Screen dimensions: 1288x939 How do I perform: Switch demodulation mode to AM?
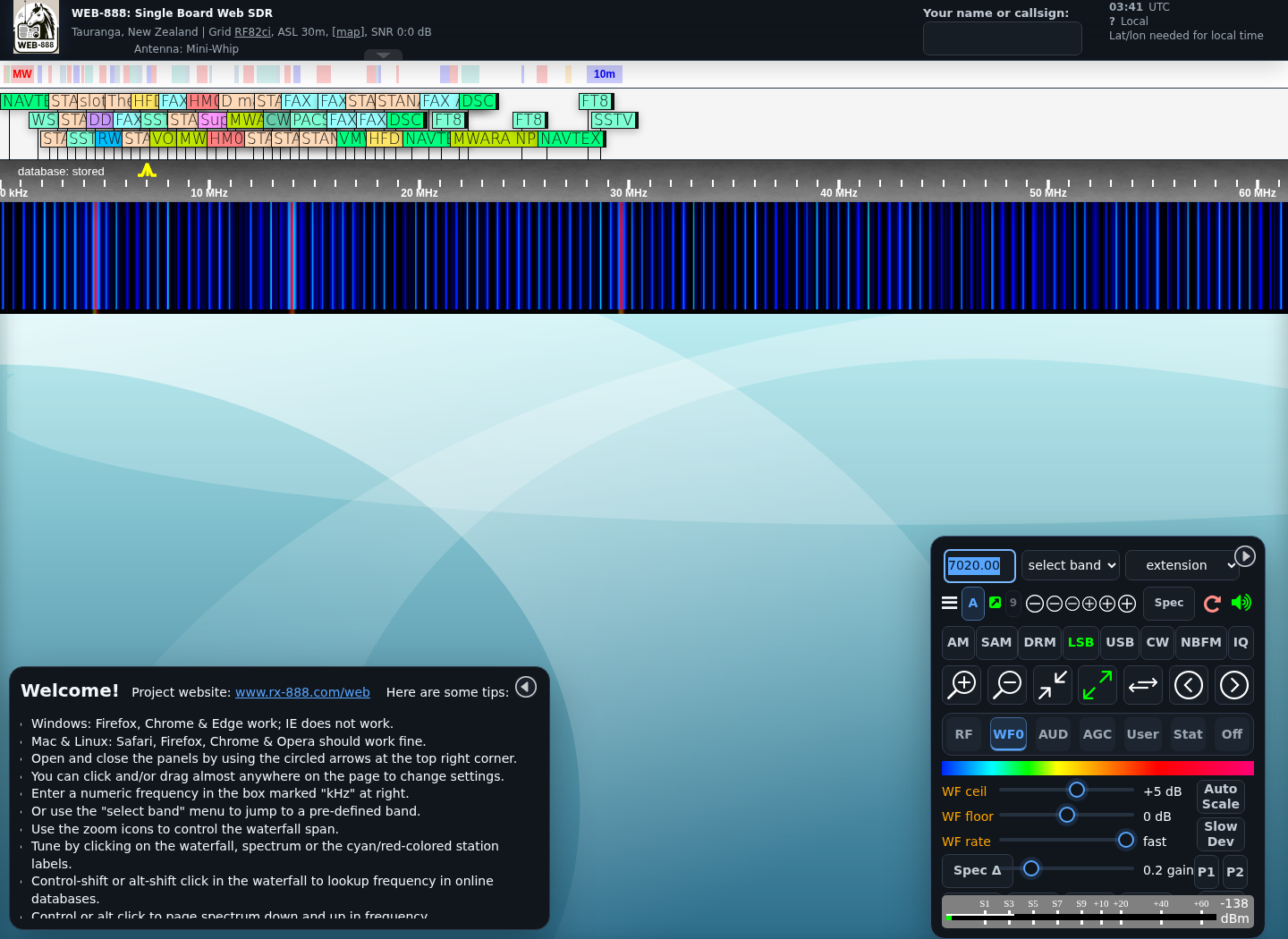pos(958,642)
